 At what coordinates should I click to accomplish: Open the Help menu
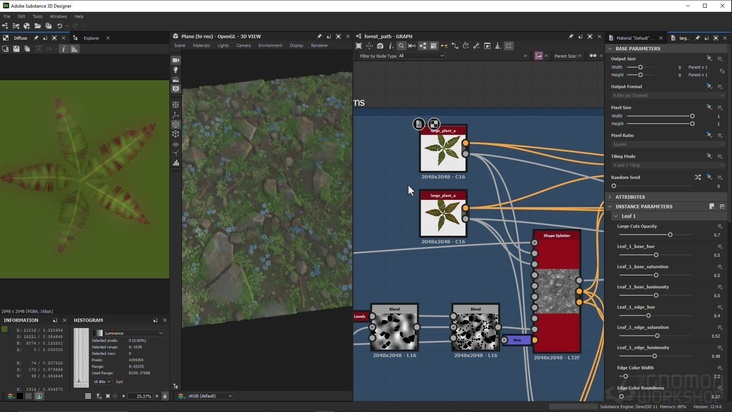tap(79, 16)
